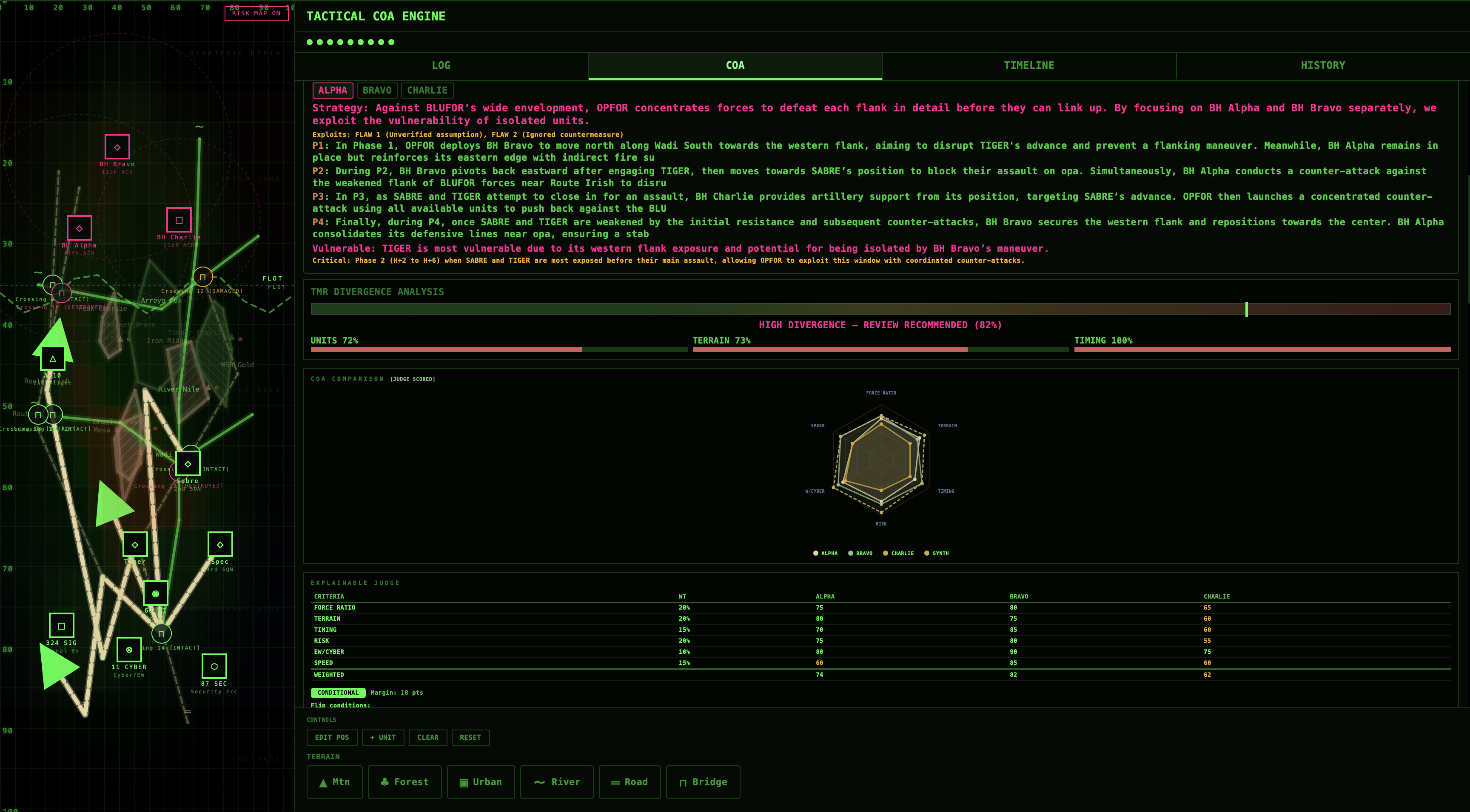Select the Sabre unit icon
This screenshot has width=1470, height=812.
tap(188, 463)
